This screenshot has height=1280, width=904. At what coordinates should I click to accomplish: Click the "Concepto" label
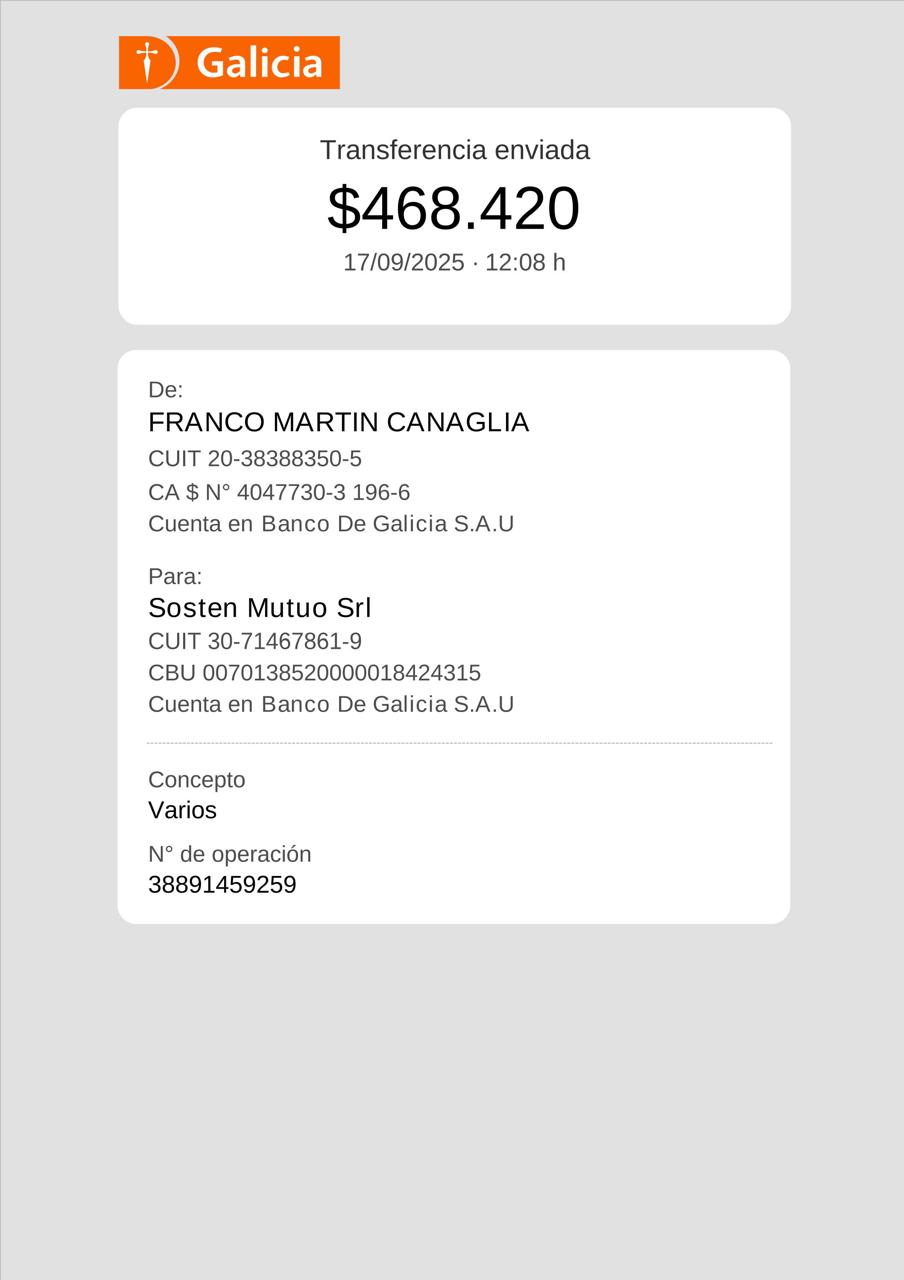coord(197,780)
